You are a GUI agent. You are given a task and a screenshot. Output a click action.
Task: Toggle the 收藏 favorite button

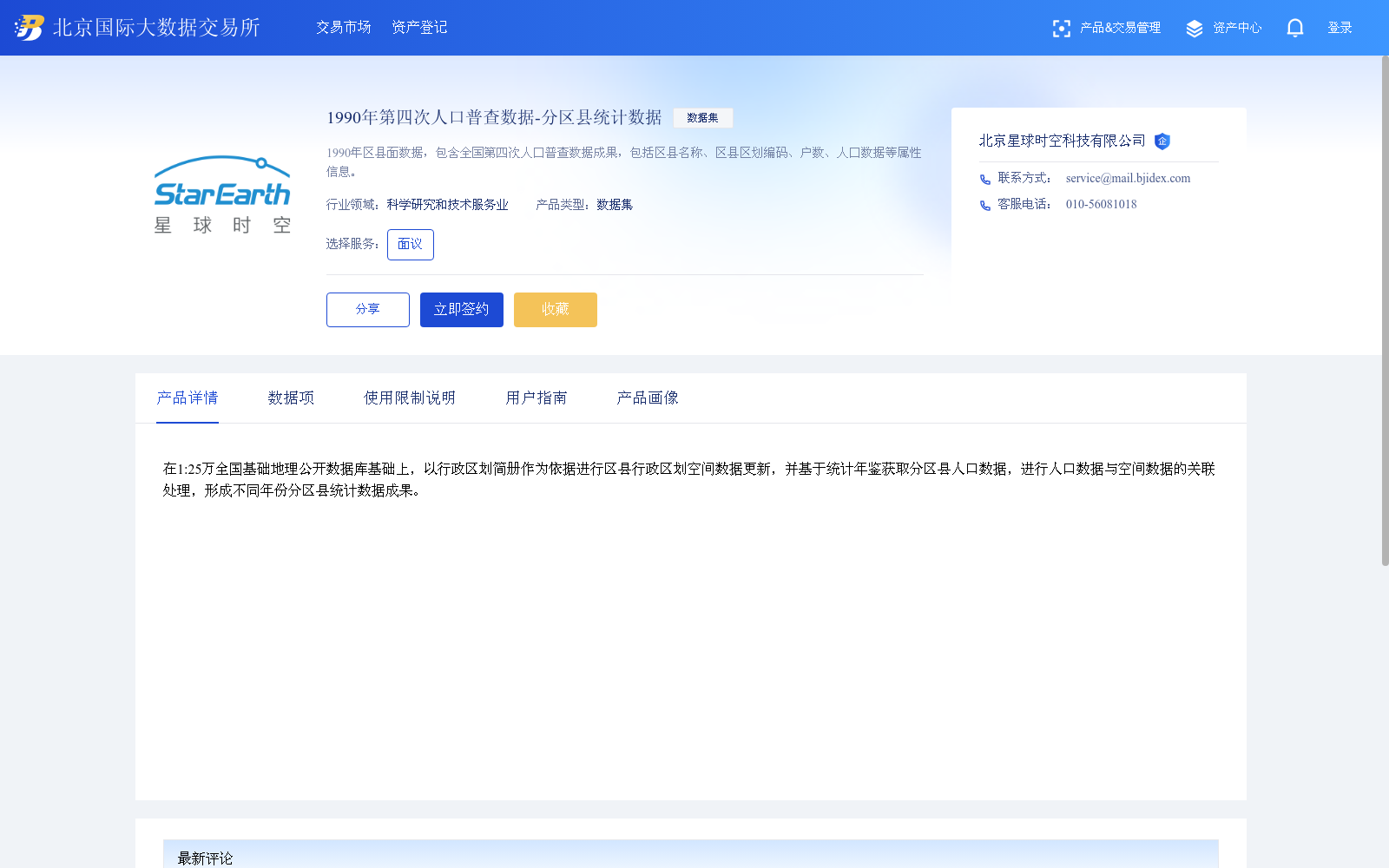555,309
